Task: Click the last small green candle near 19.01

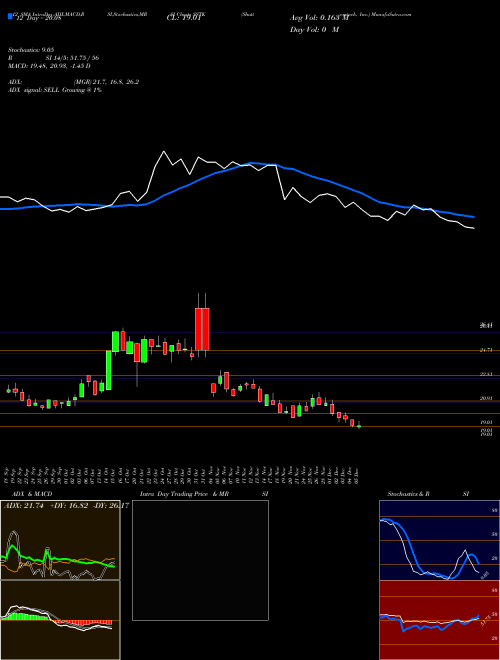Action: [x=359, y=426]
